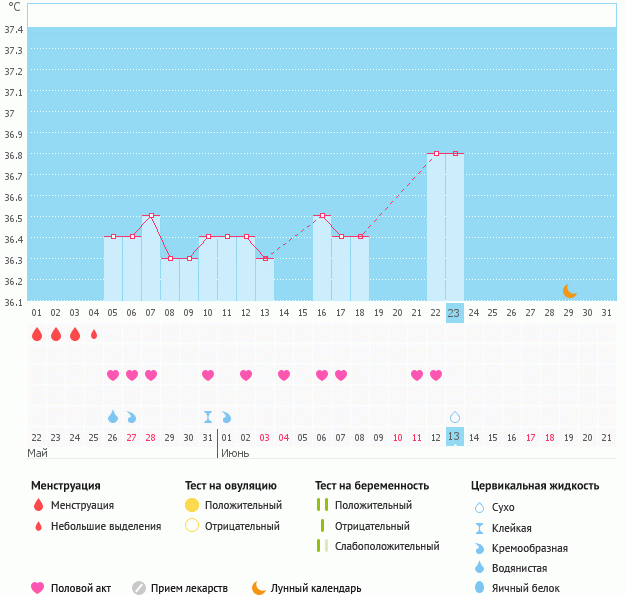626x595 pixels.
Task: Click the 36.8 temperature point on day 22
Action: coord(436,154)
